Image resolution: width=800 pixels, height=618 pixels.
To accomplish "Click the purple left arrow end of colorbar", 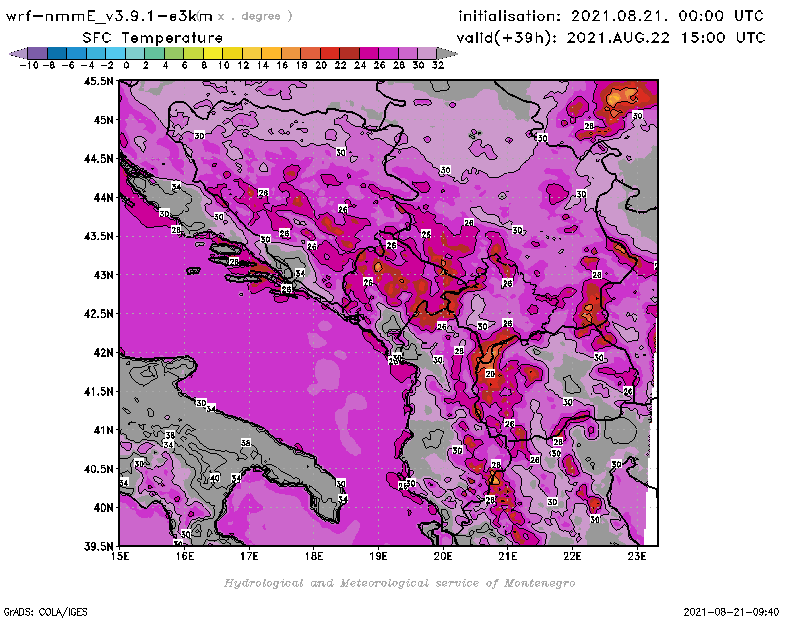I will [x=17, y=53].
